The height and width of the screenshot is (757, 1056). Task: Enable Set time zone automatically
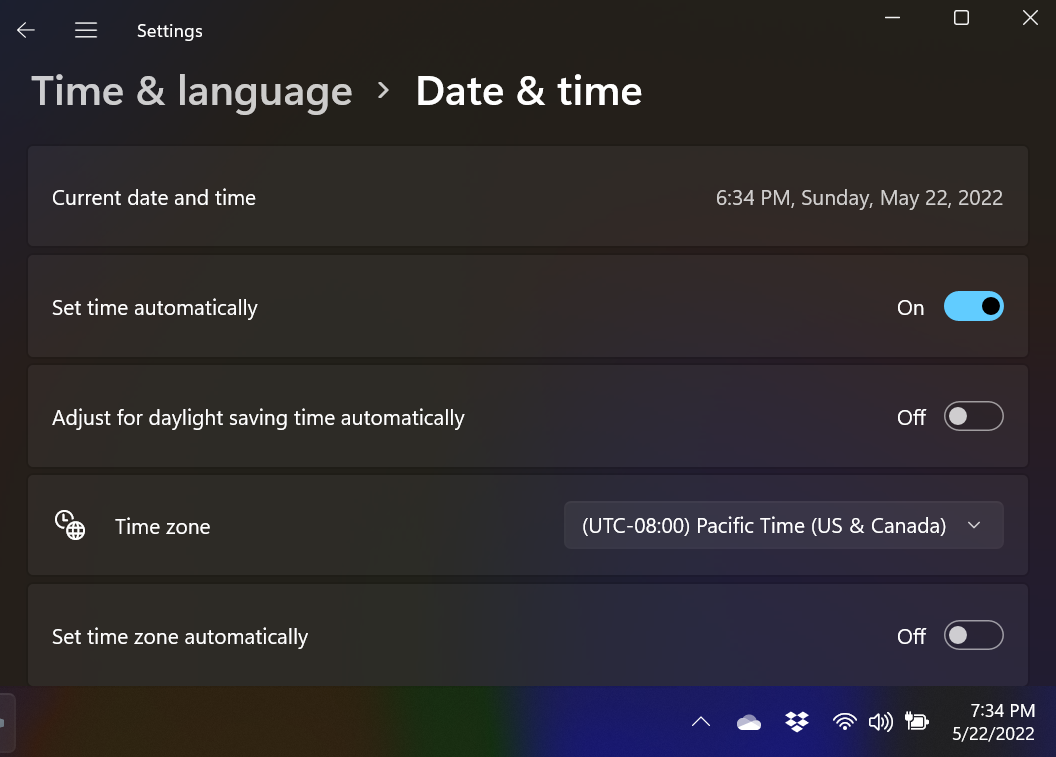coord(973,635)
